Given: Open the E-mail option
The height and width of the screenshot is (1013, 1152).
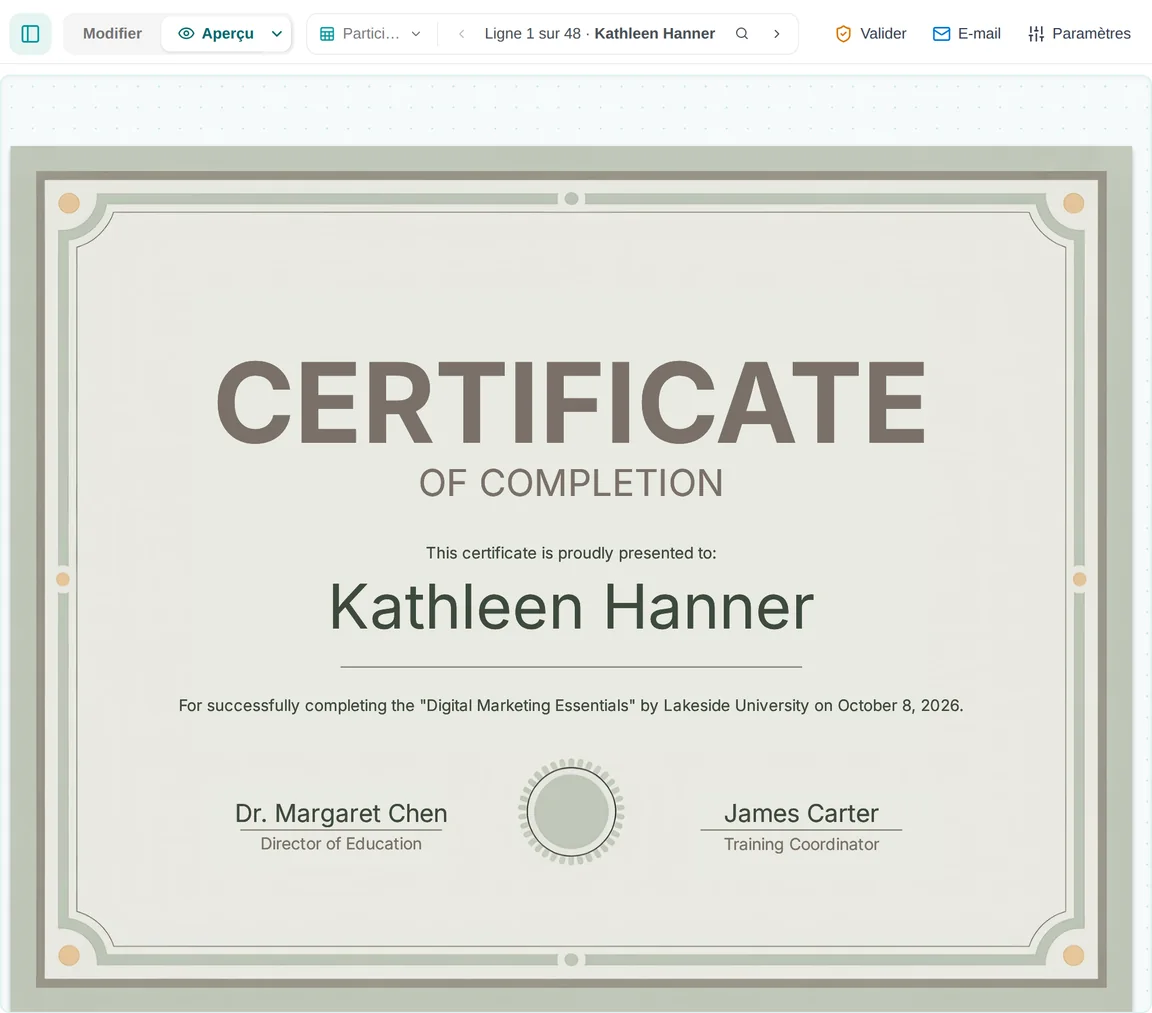Looking at the screenshot, I should point(966,34).
